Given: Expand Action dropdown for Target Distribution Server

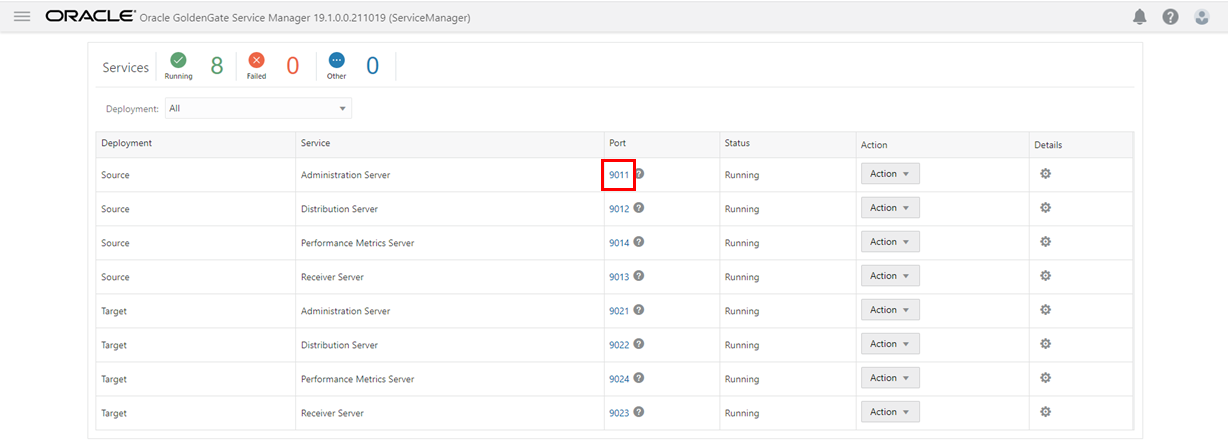Looking at the screenshot, I should 889,344.
